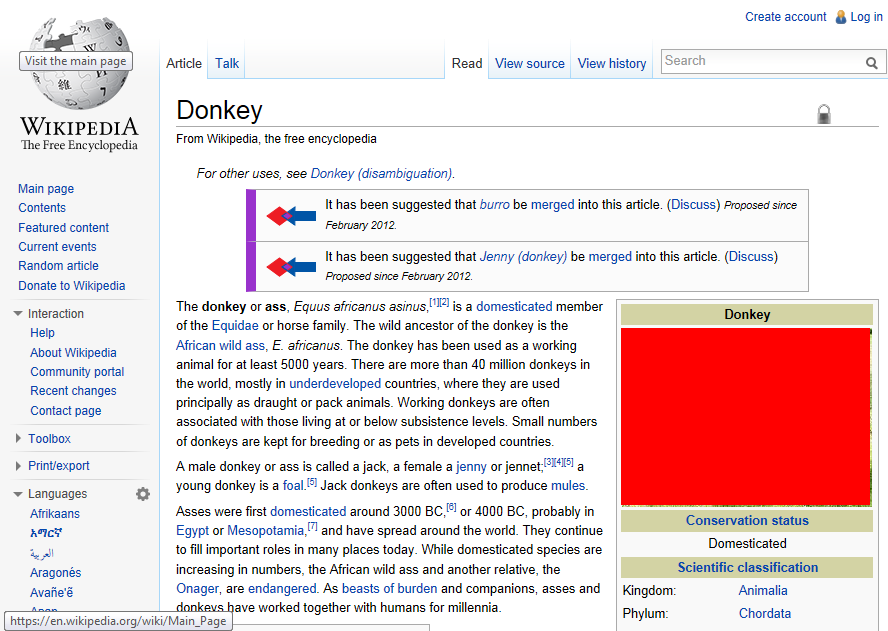Open Featured content link
The image size is (888, 631).
click(x=63, y=228)
